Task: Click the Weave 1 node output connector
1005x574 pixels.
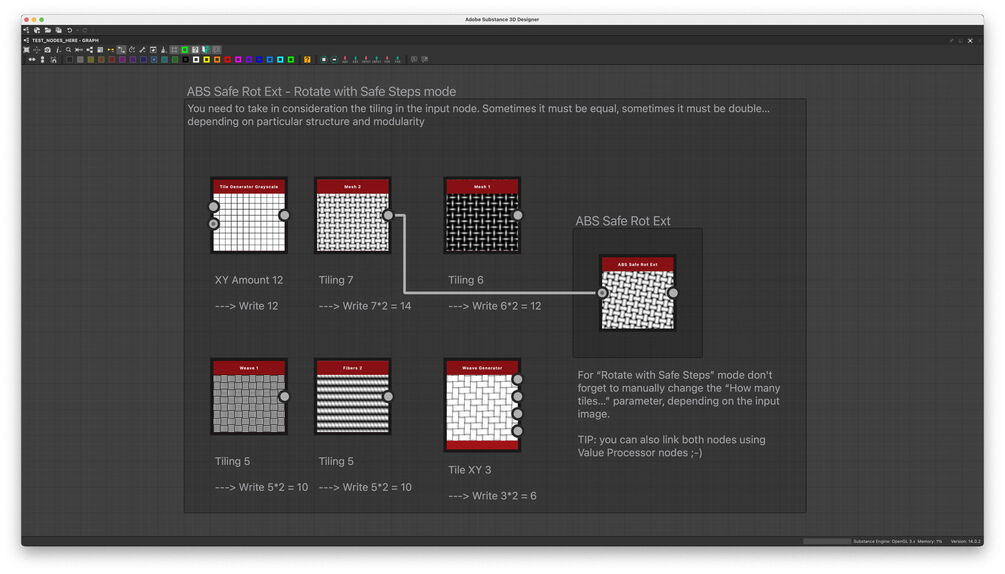Action: click(x=285, y=397)
